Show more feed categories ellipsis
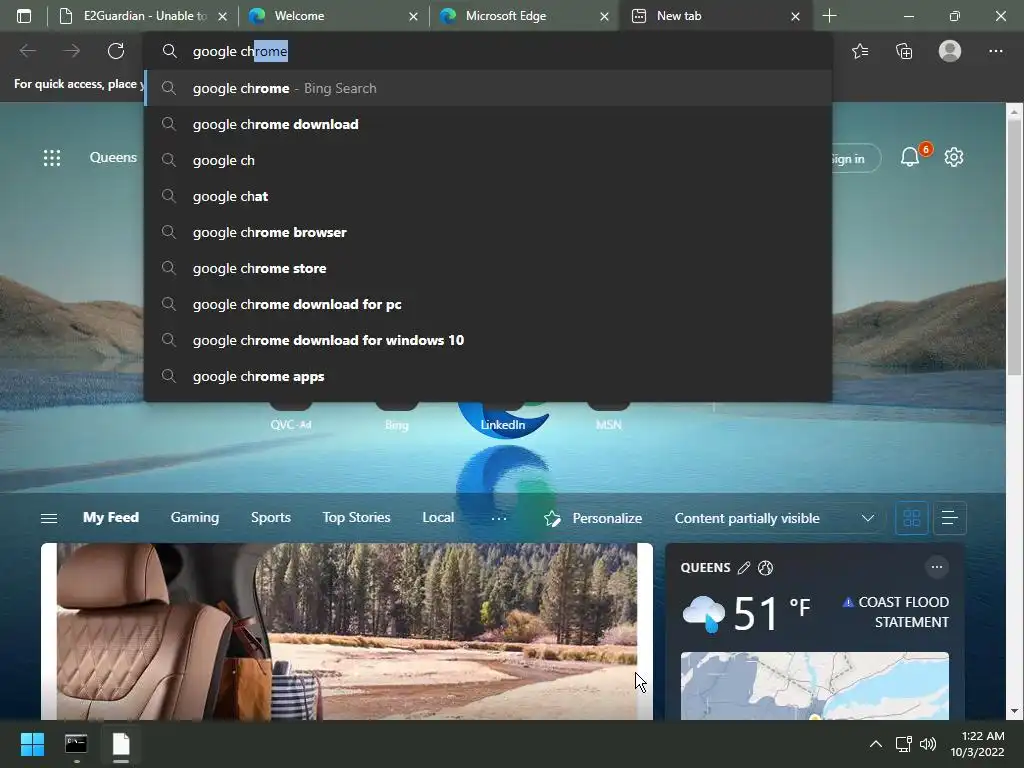The image size is (1024, 768). 498,519
